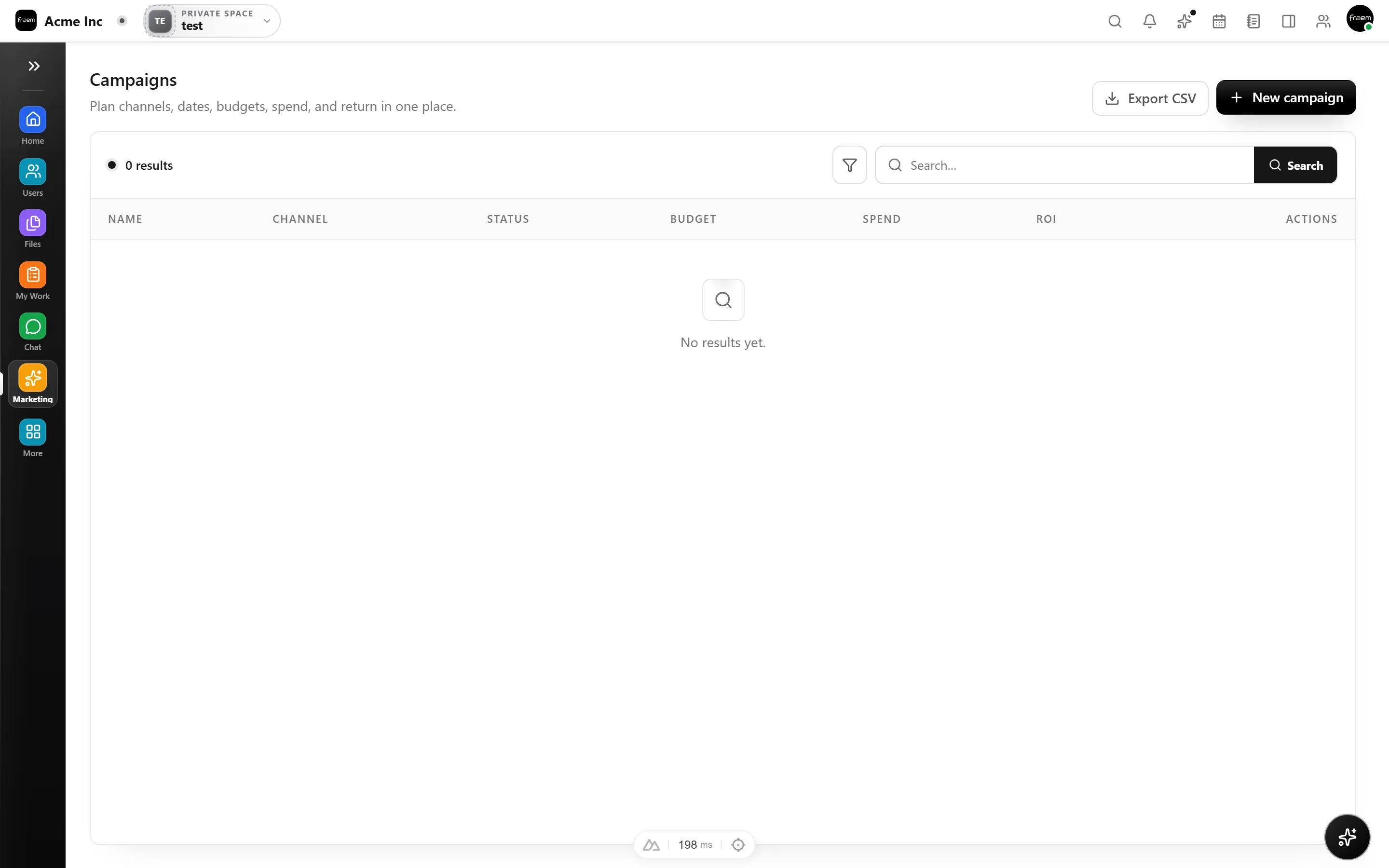Sort by STATUS column header
Viewport: 1389px width, 868px height.
[508, 219]
